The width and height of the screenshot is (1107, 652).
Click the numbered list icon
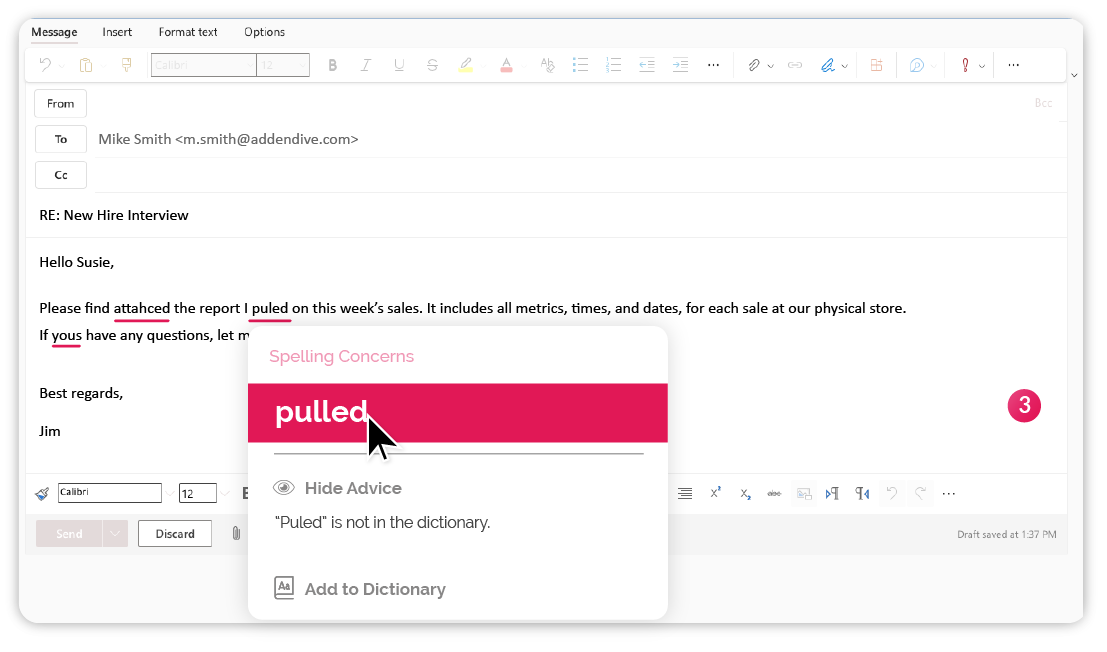pyautogui.click(x=614, y=65)
